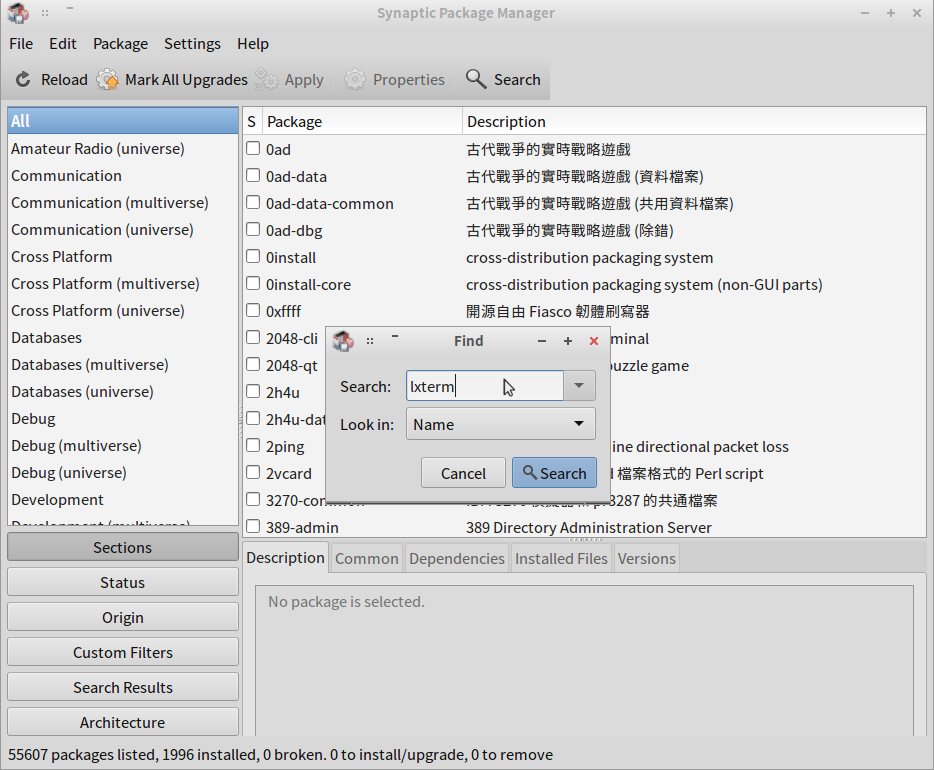Select the Databases section
The image size is (934, 770).
point(123,338)
